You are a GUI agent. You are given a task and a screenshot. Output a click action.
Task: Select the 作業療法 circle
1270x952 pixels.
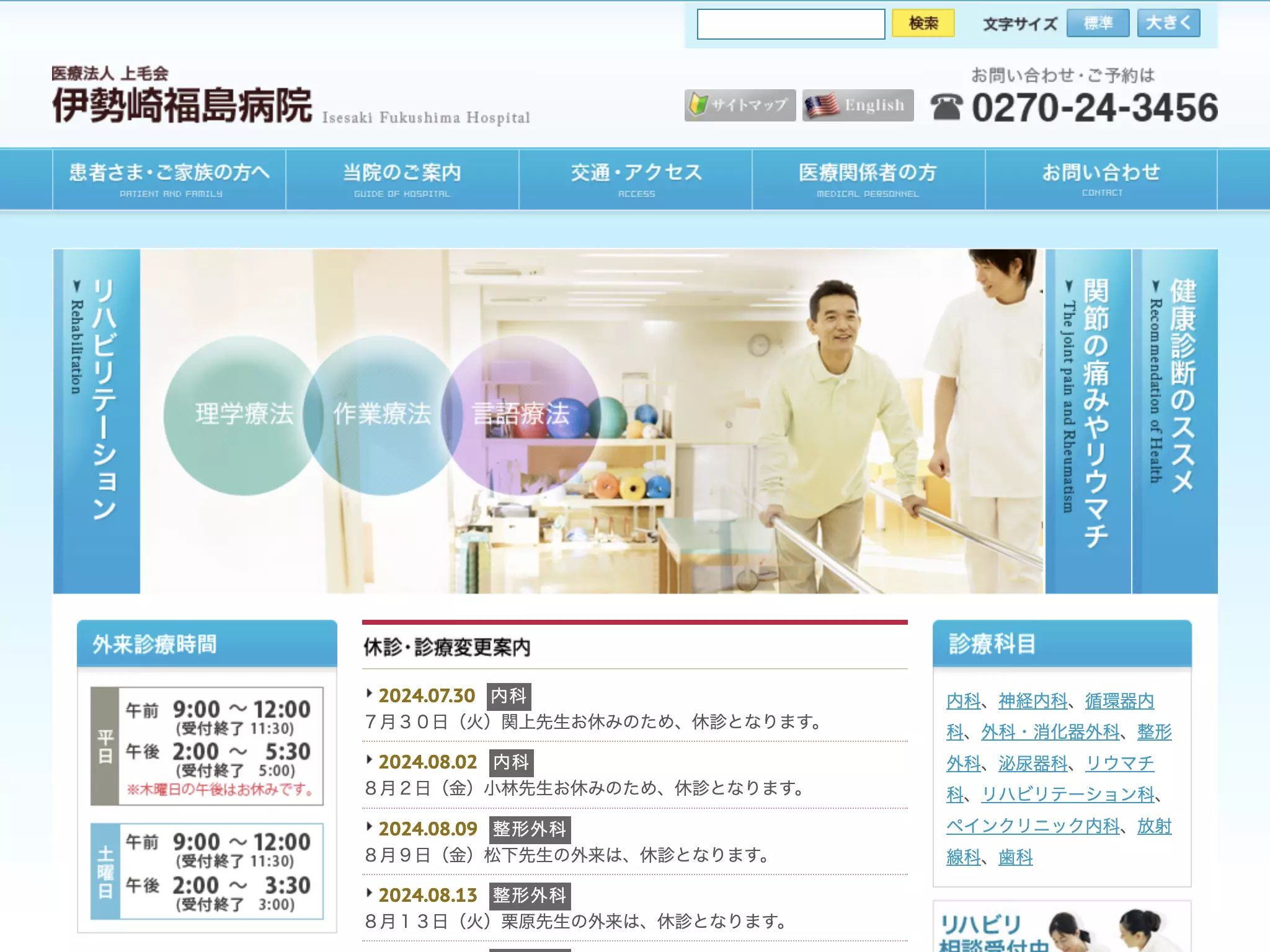click(382, 415)
